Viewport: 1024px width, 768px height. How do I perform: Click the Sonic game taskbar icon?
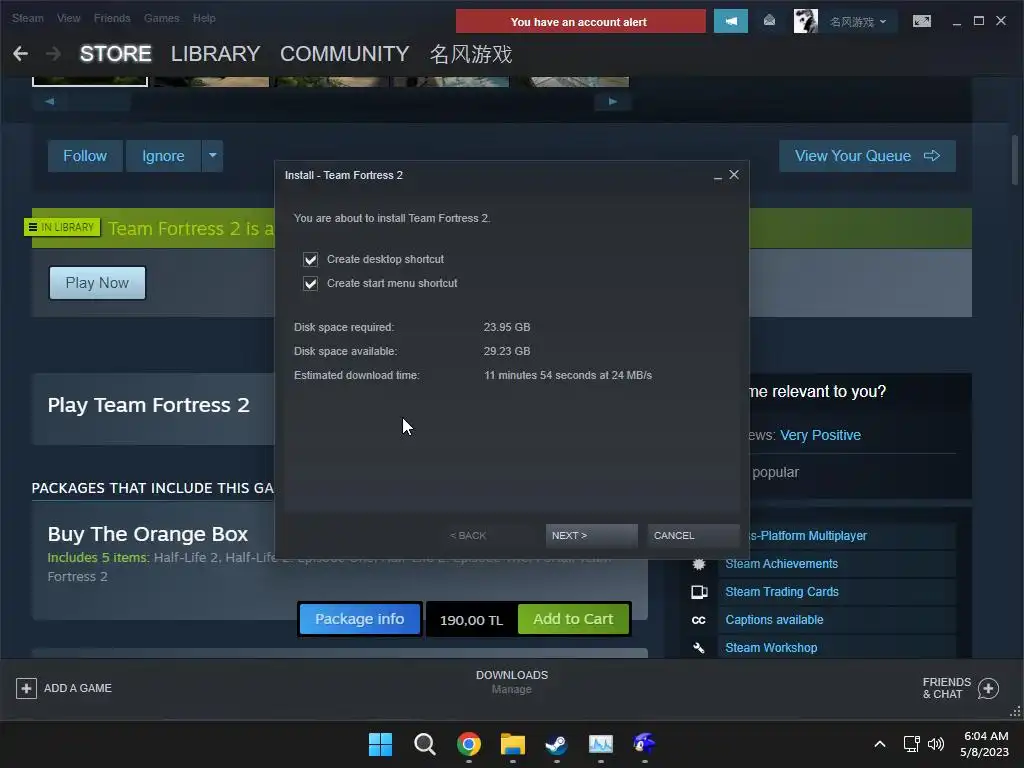(645, 744)
